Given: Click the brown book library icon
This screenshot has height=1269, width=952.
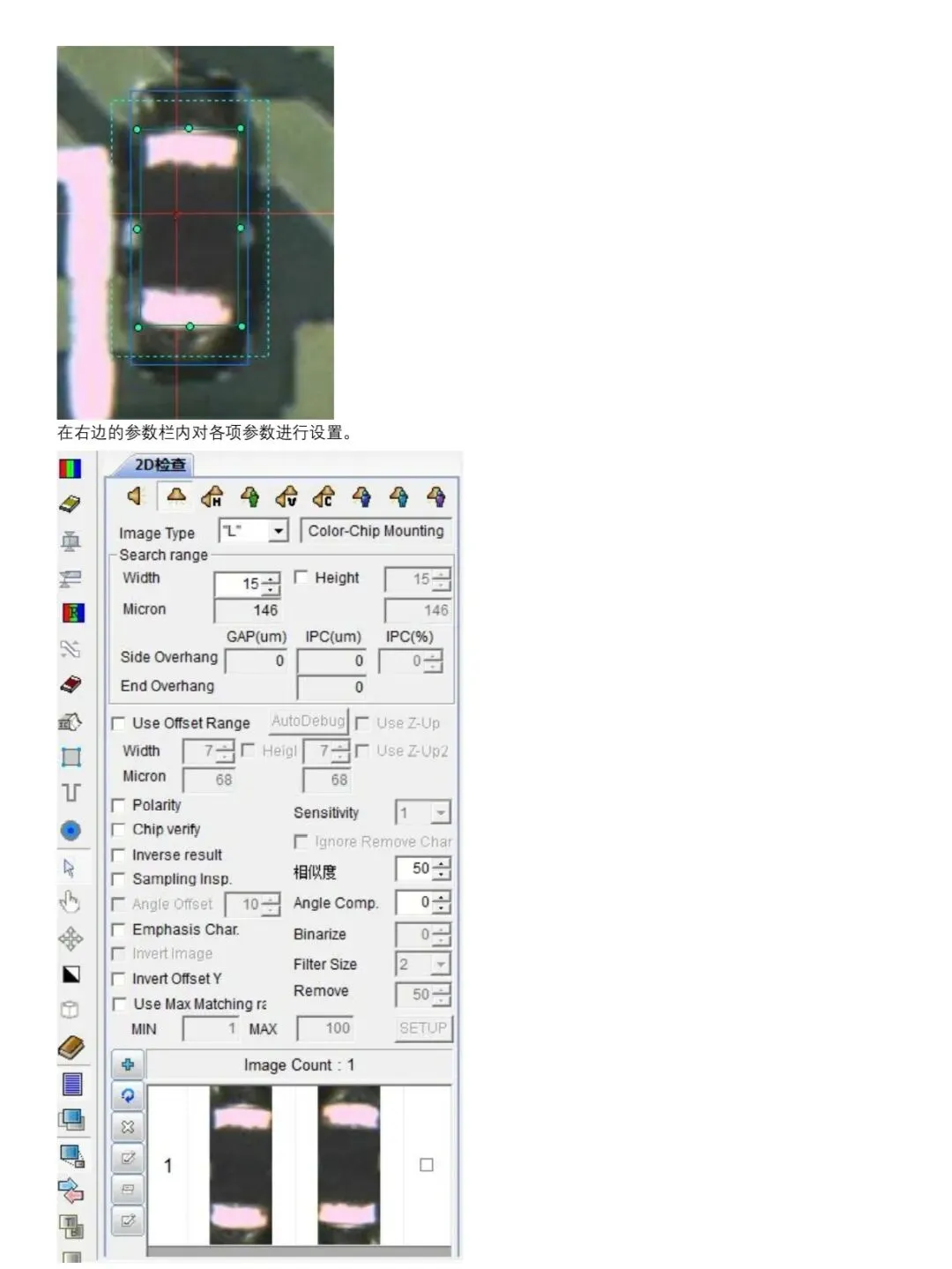Looking at the screenshot, I should coord(71,1047).
